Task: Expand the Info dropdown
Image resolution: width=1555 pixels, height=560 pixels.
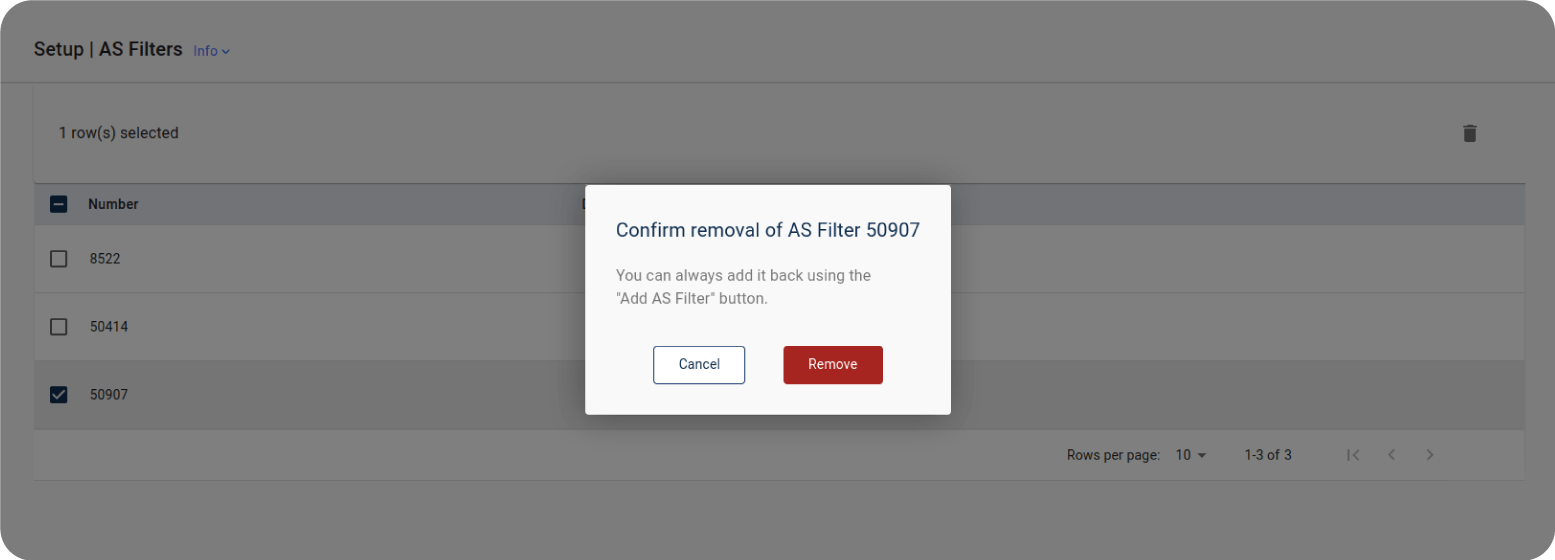Action: [x=211, y=51]
